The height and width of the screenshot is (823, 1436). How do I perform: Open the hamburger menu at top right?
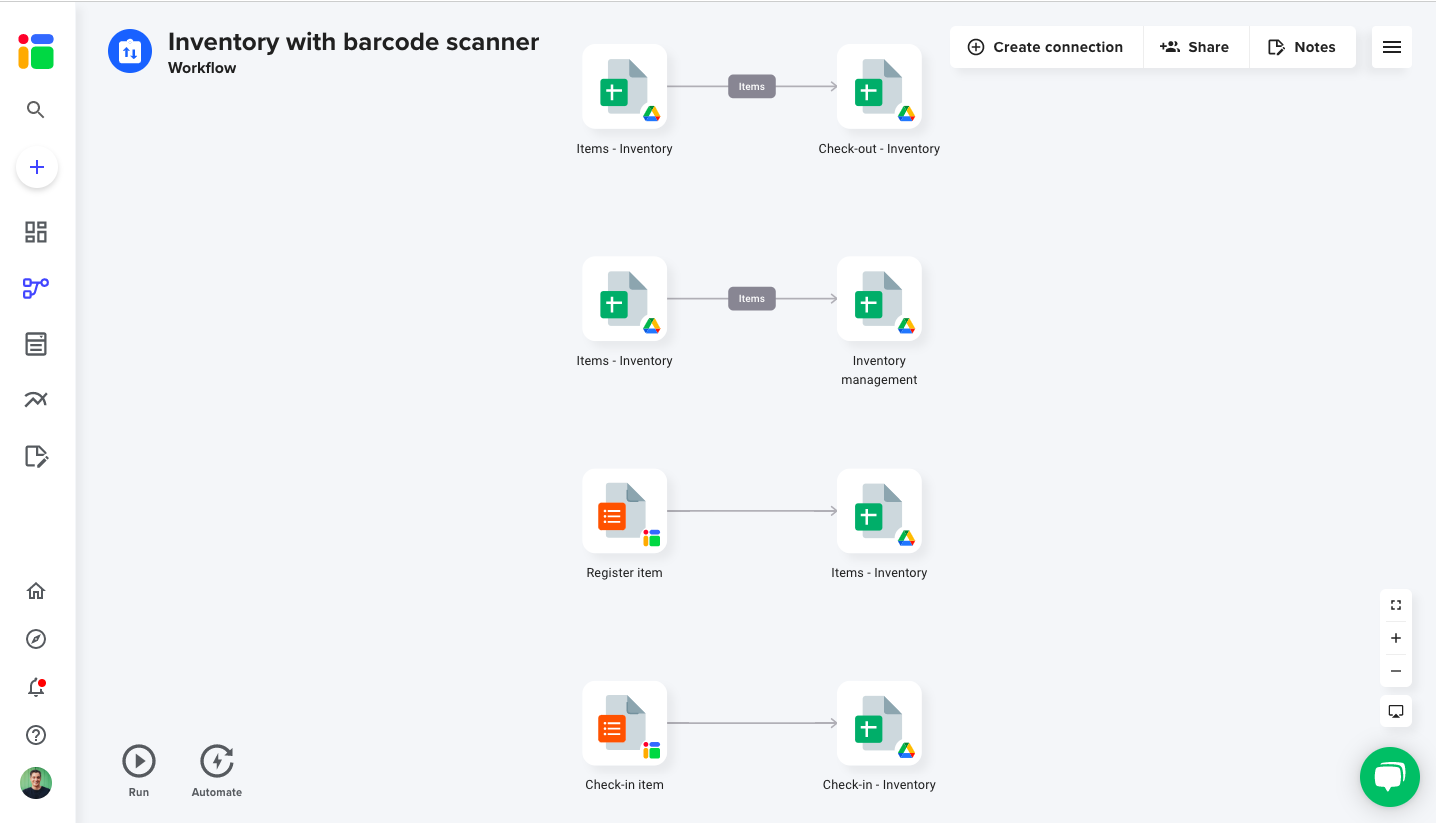click(x=1391, y=47)
